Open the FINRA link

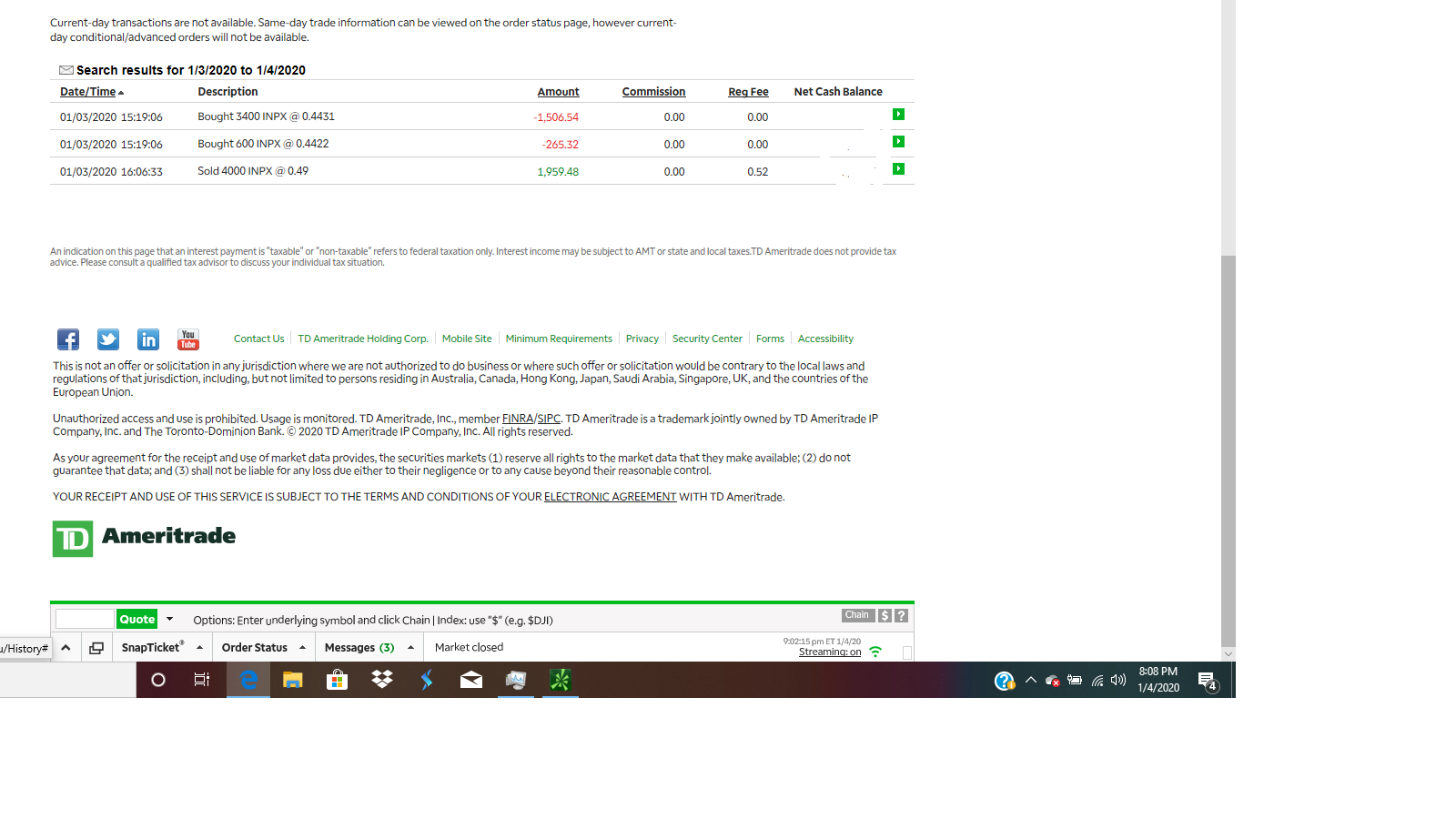click(x=518, y=420)
